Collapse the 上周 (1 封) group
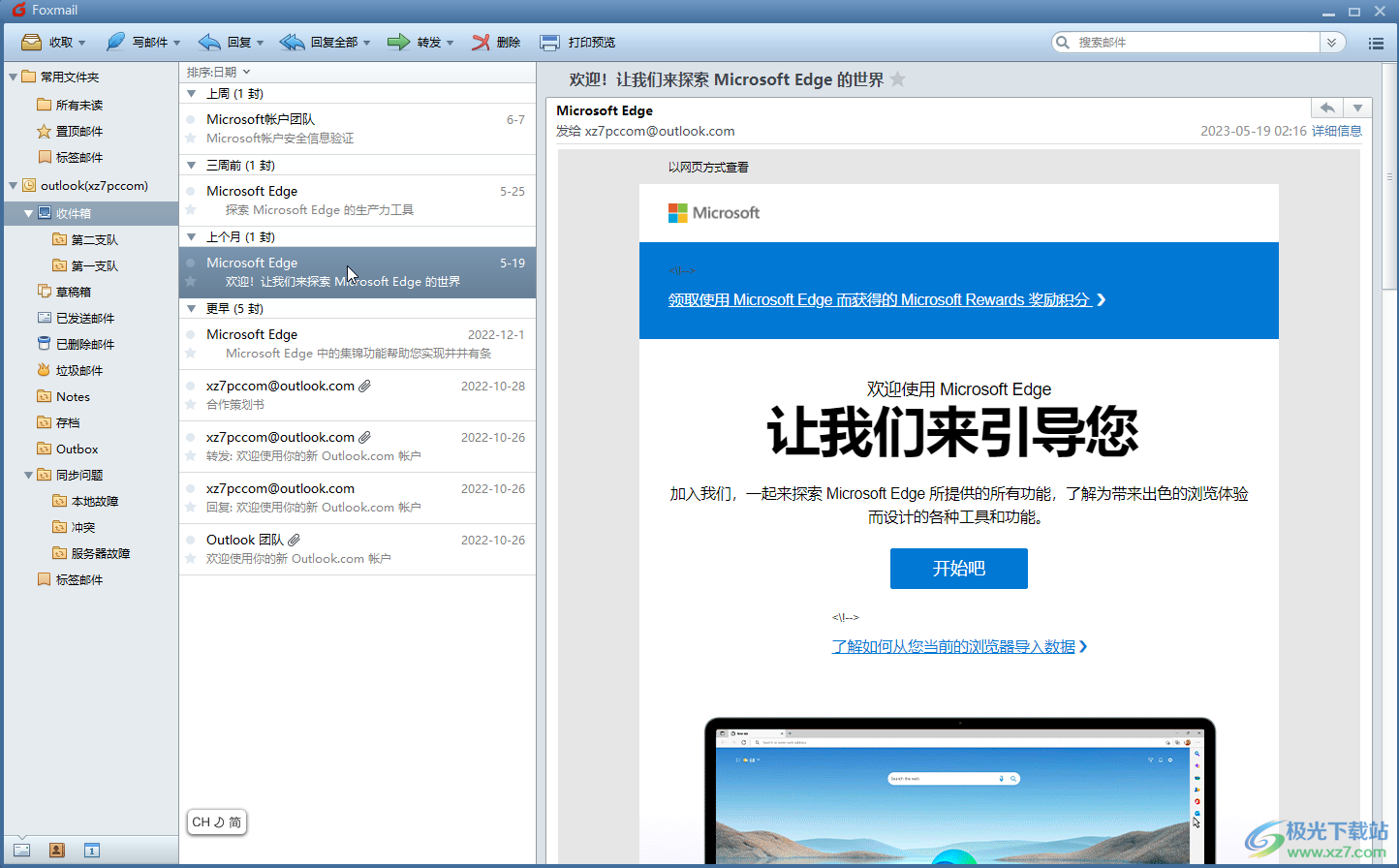The image size is (1399, 868). click(x=192, y=94)
